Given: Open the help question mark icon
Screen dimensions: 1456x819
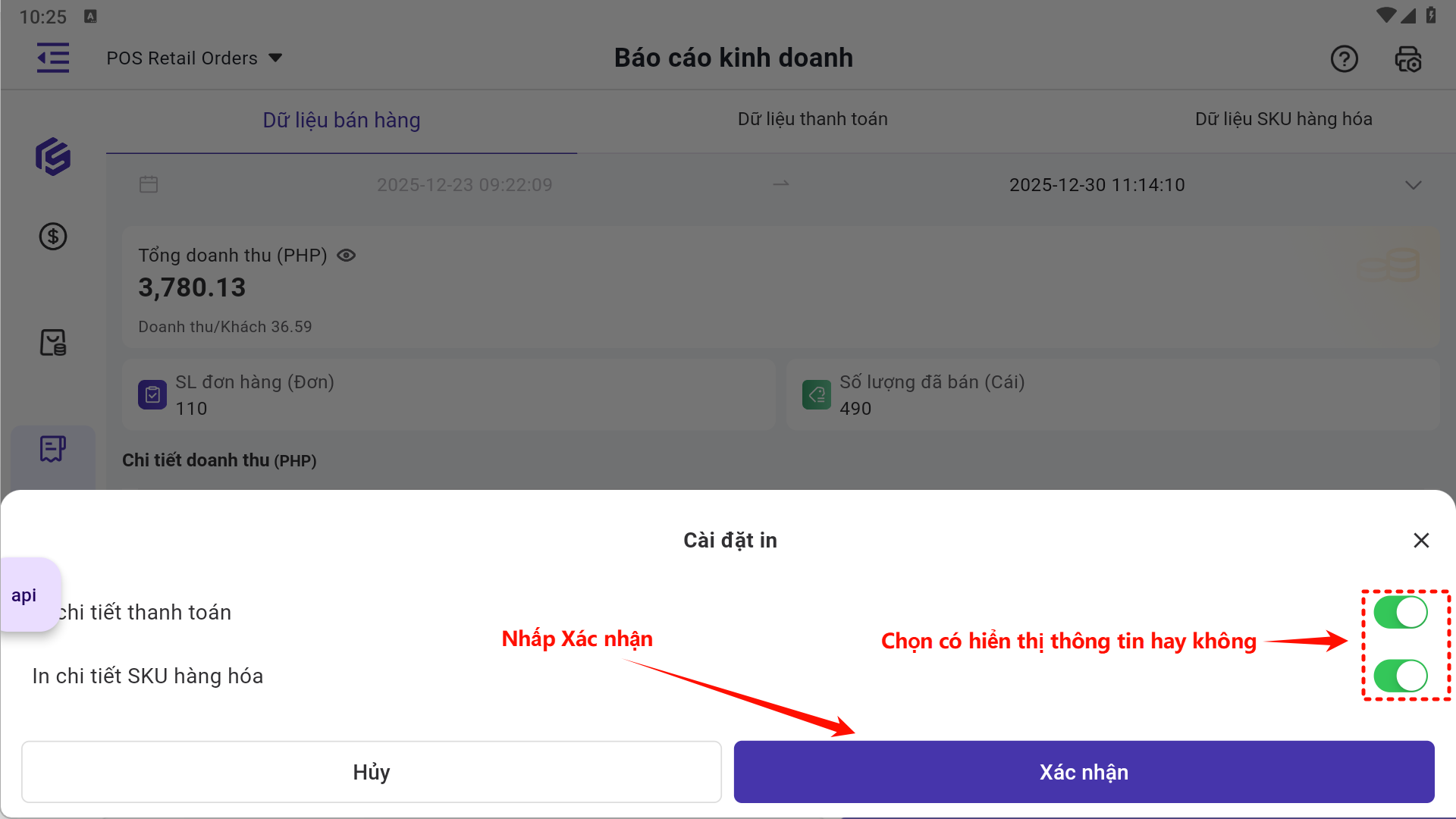Looking at the screenshot, I should pyautogui.click(x=1344, y=58).
